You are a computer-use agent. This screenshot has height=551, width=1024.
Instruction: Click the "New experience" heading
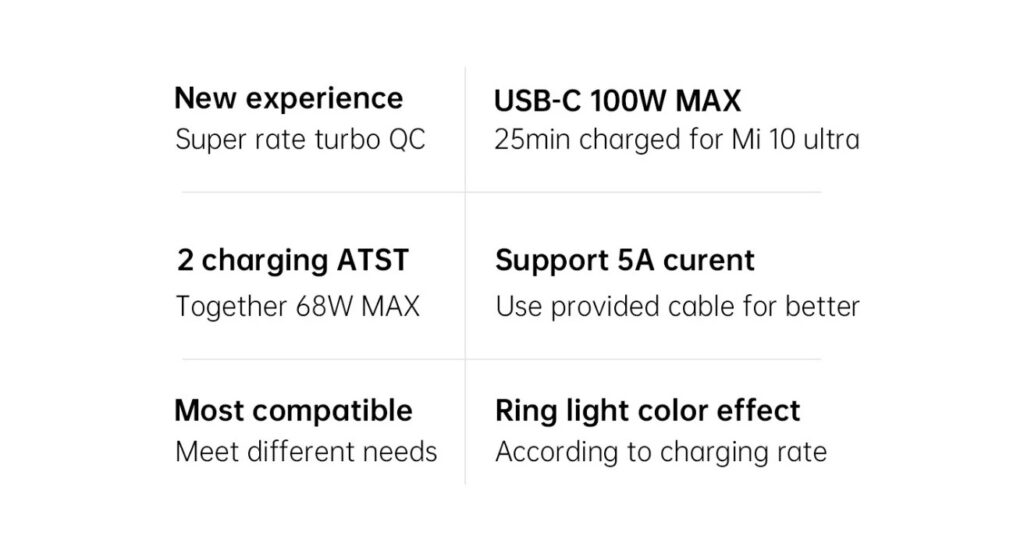click(288, 99)
